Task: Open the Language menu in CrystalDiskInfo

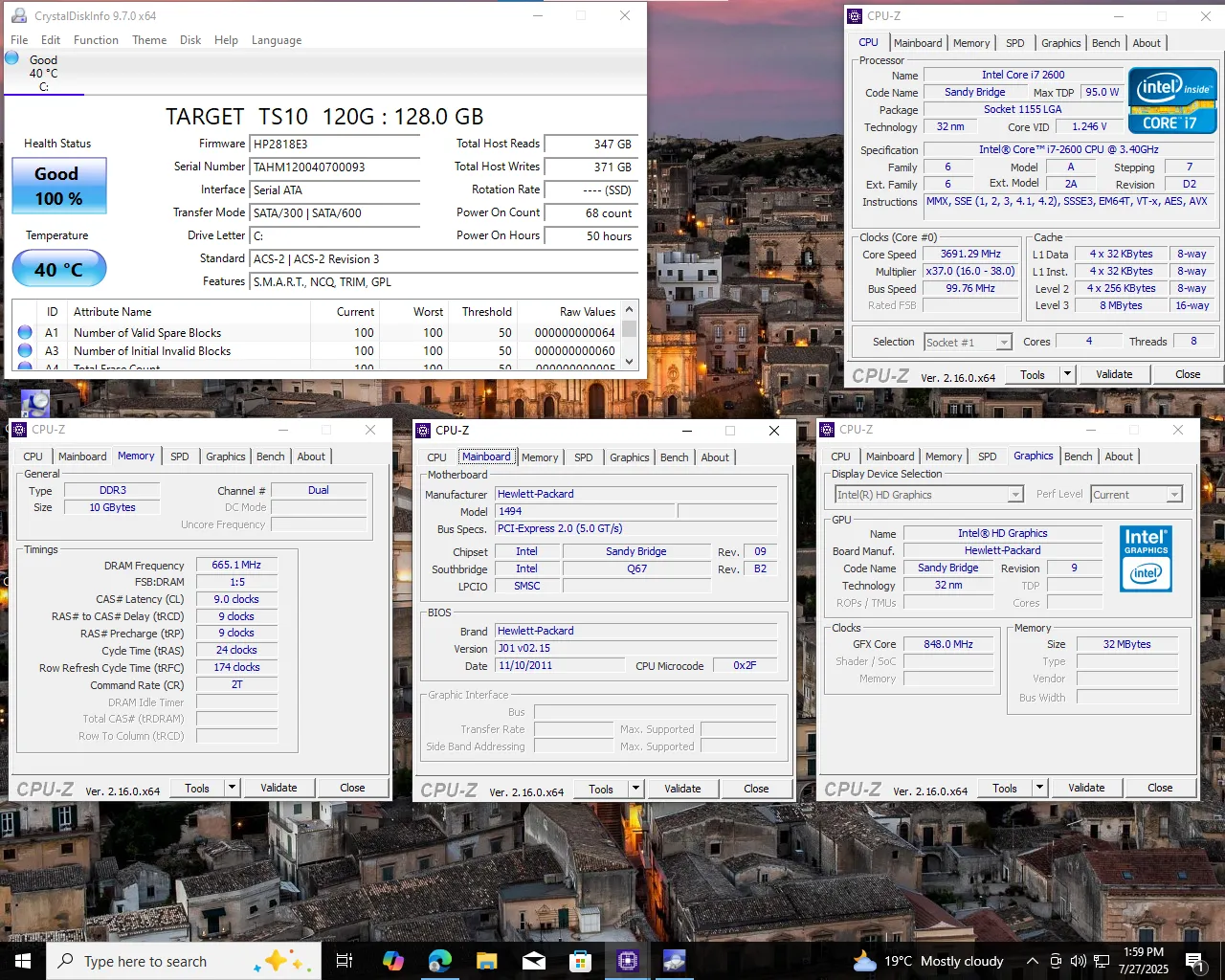Action: (x=277, y=40)
